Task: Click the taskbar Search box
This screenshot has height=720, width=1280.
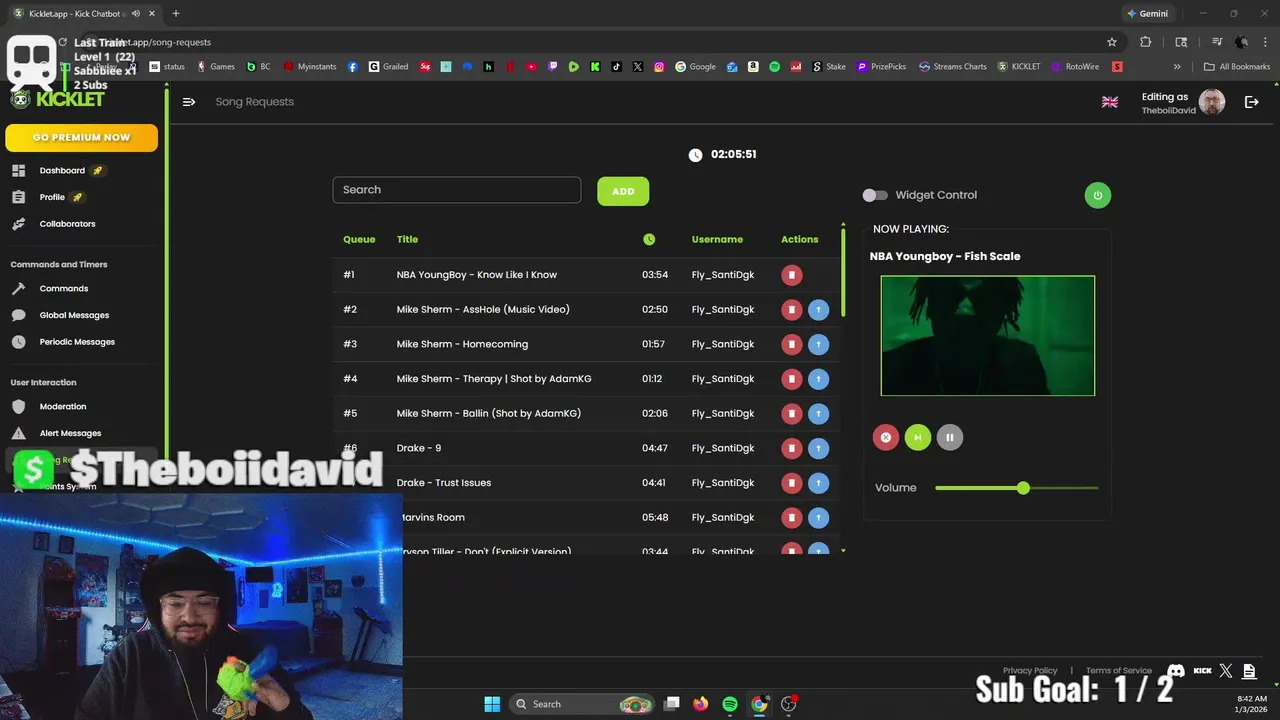Action: coord(581,704)
